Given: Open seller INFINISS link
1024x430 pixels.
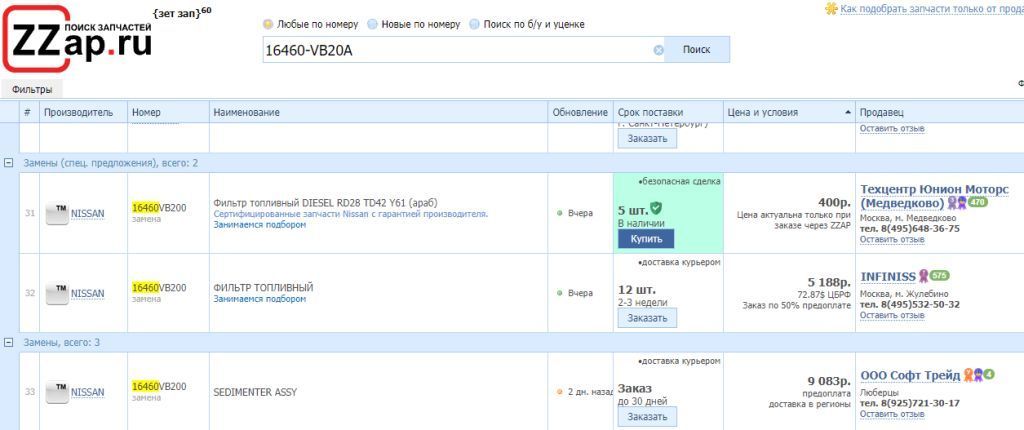Looking at the screenshot, I should pos(888,276).
